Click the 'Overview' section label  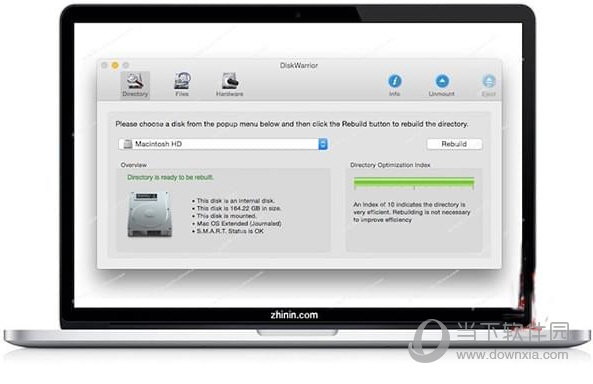pyautogui.click(x=134, y=165)
